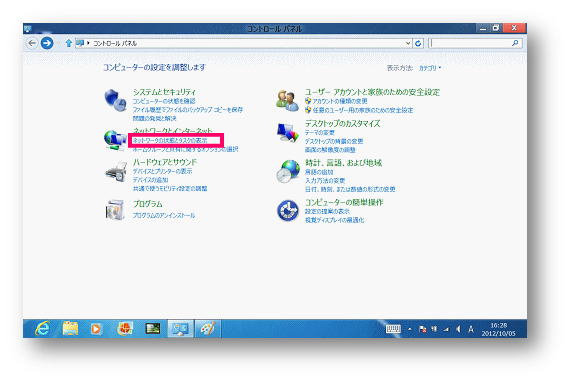Focus the Control Panel search box
This screenshot has width=569, height=380.
coord(475,43)
